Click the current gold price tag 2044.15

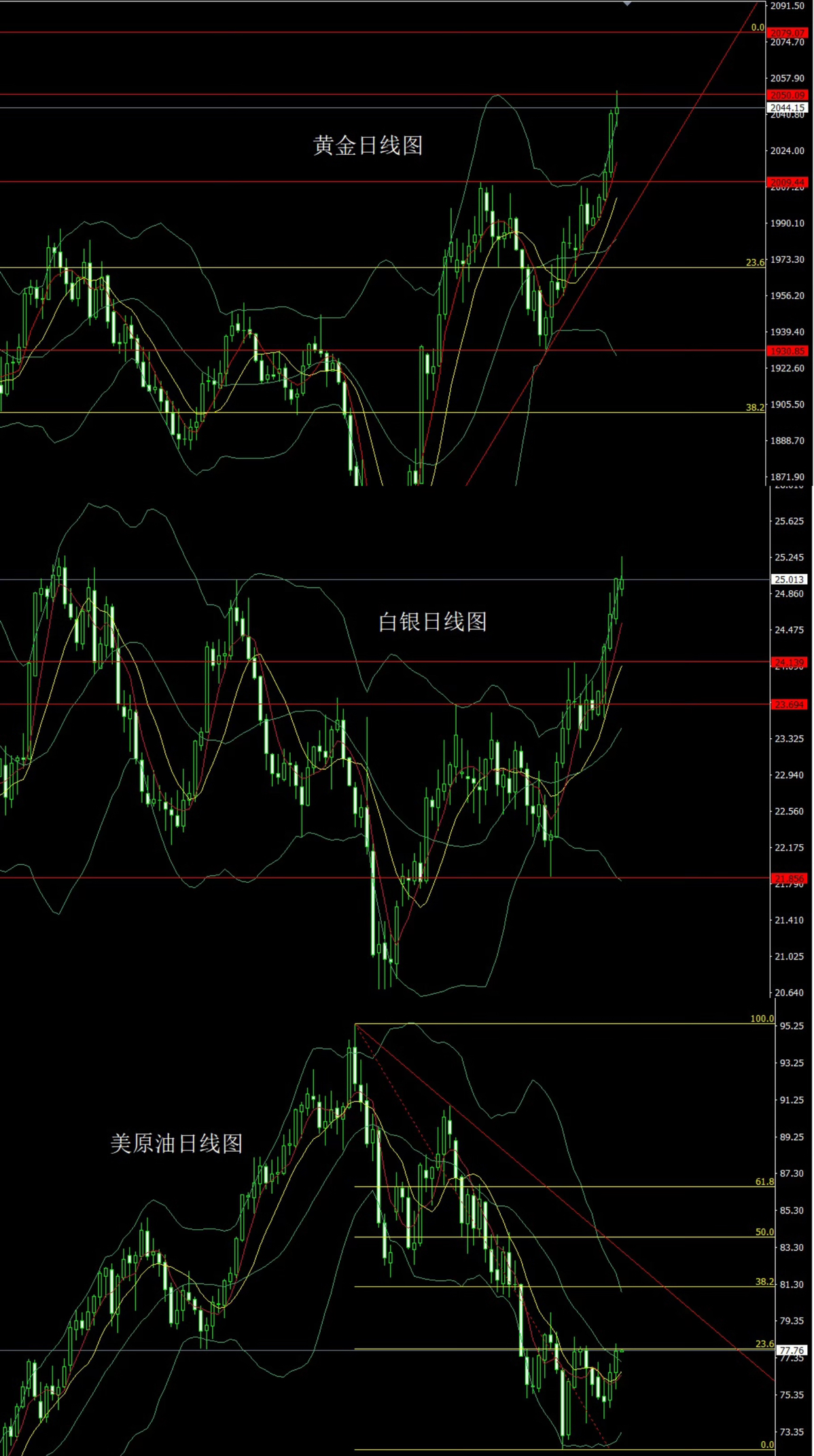pos(788,107)
